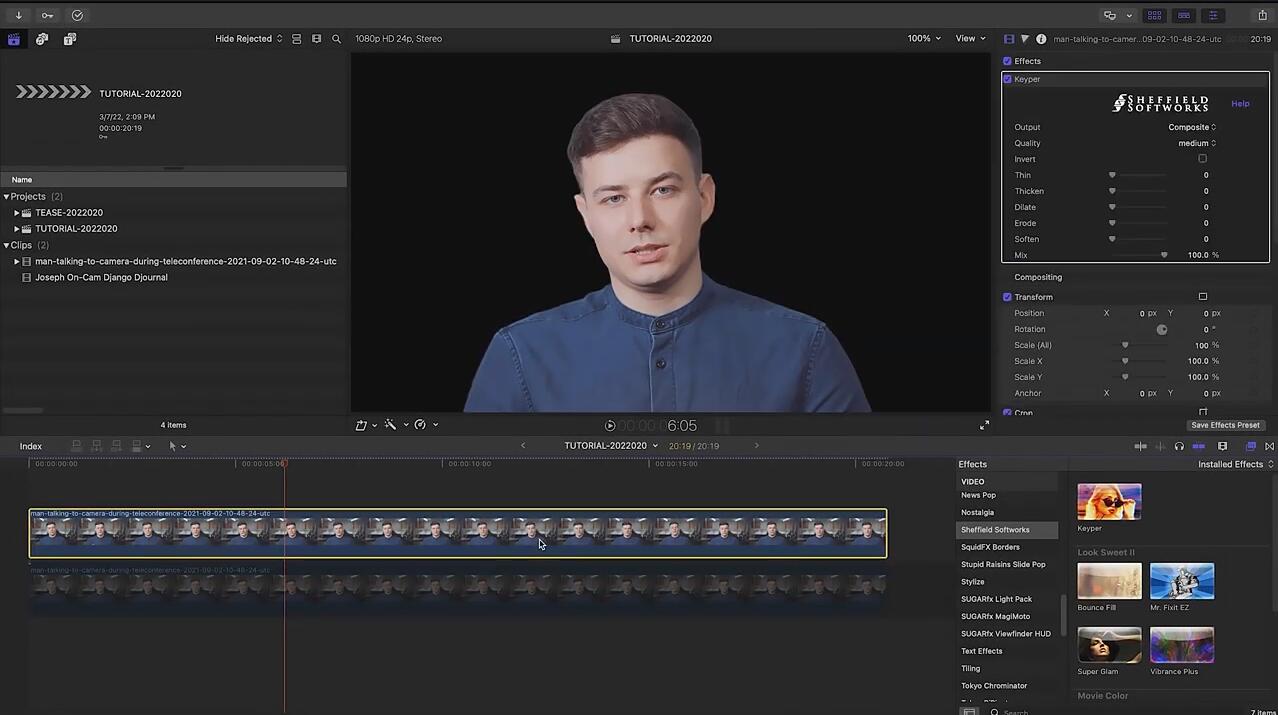Viewport: 1278px width, 715px height.
Task: Disable the Effects checkbox in inspector
Action: point(1007,61)
